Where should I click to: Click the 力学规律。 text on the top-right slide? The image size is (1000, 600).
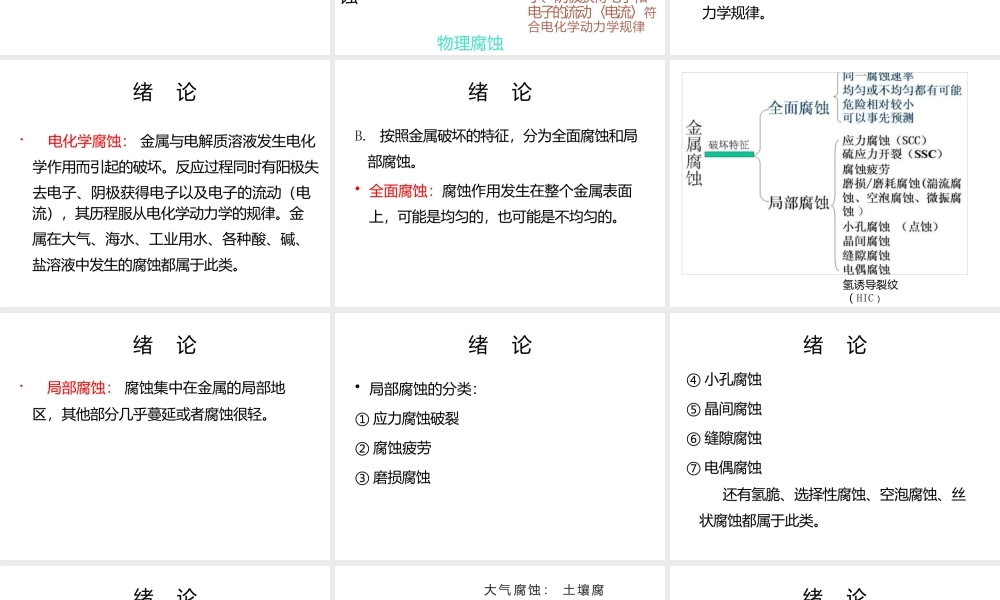point(734,13)
